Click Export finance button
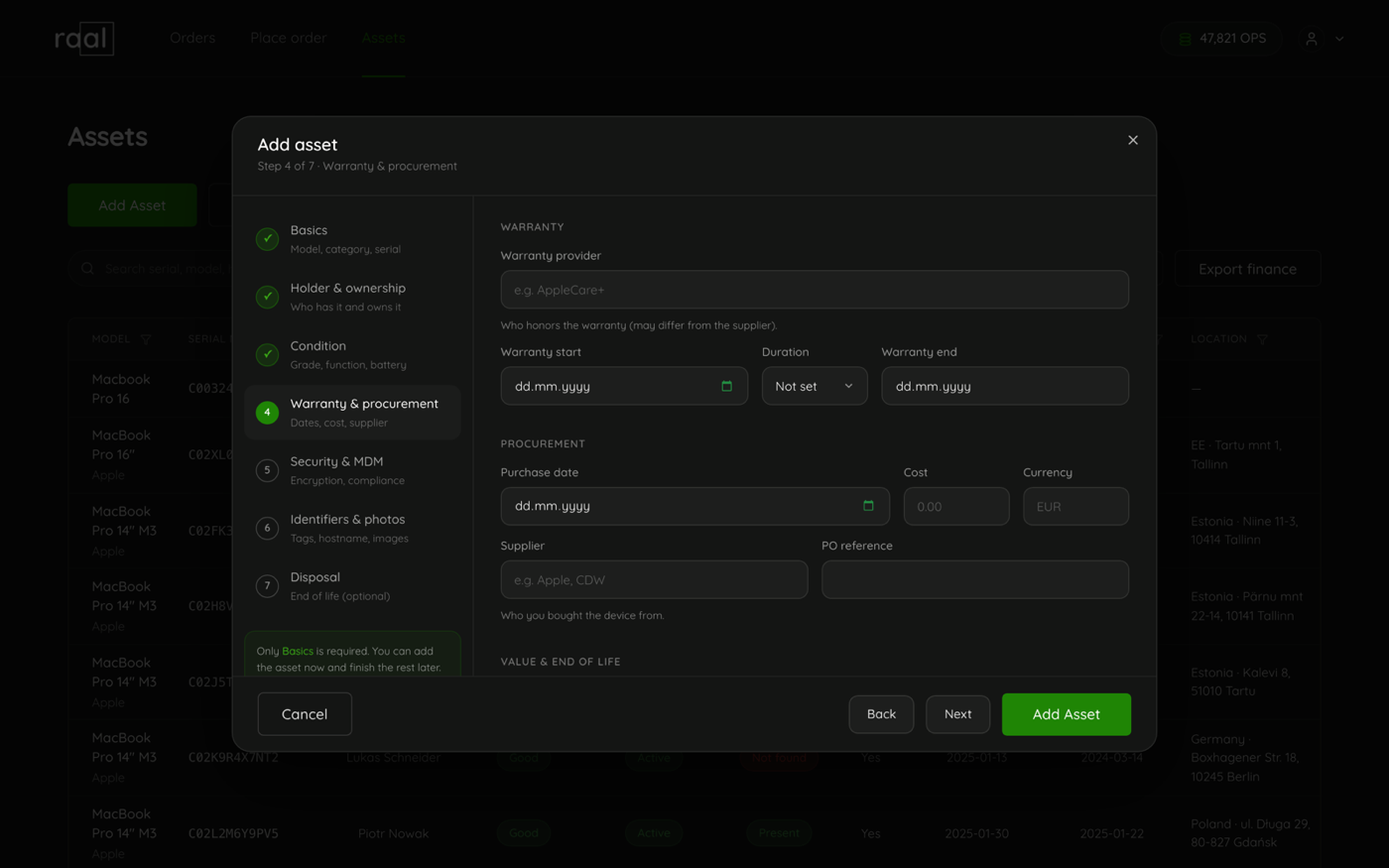Viewport: 1389px width, 868px height. 1248,269
